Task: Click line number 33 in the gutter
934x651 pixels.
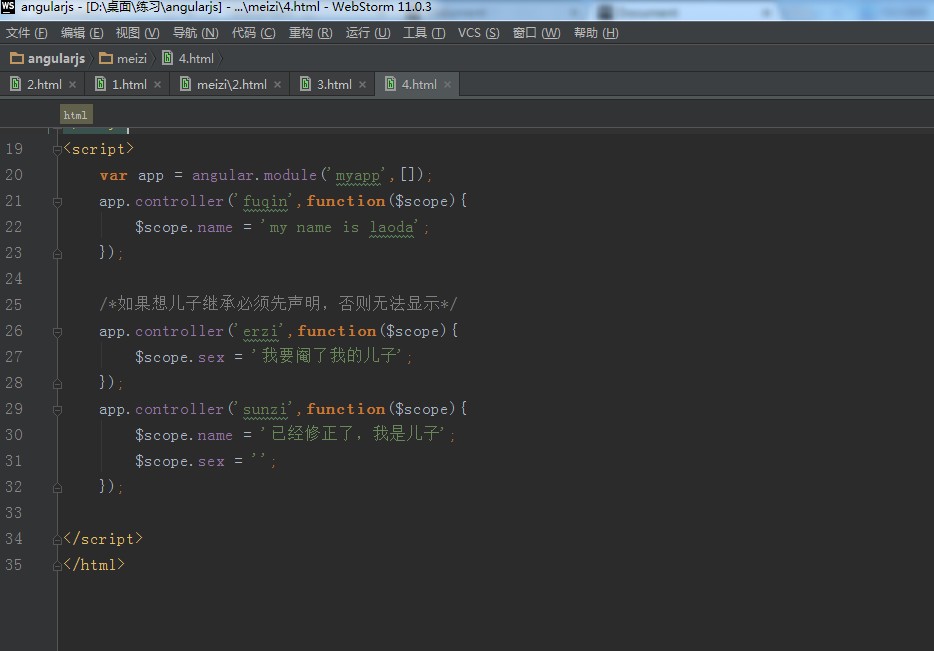Action: [14, 513]
